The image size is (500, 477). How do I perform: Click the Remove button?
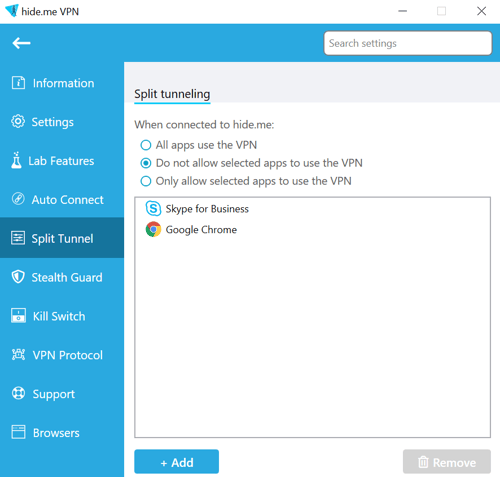[447, 462]
